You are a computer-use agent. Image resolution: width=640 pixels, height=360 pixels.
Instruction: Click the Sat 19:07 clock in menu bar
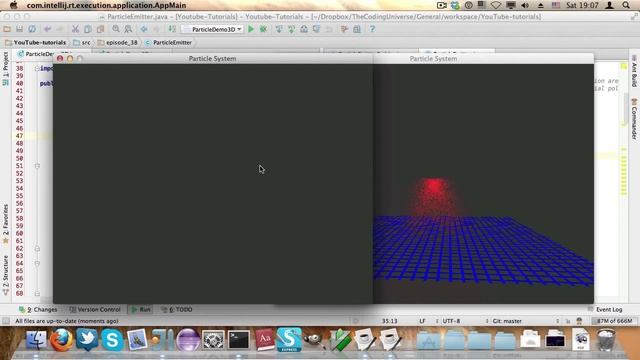[x=582, y=5]
